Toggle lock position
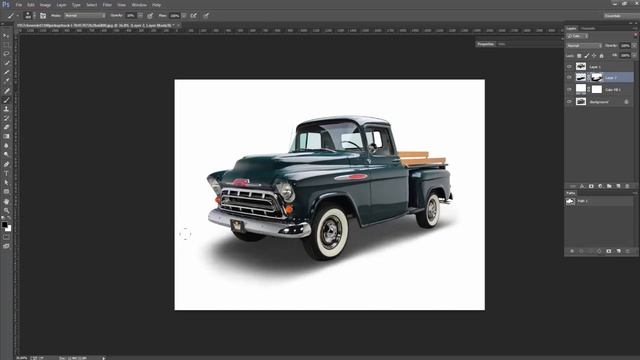This screenshot has height=360, width=640. [594, 56]
